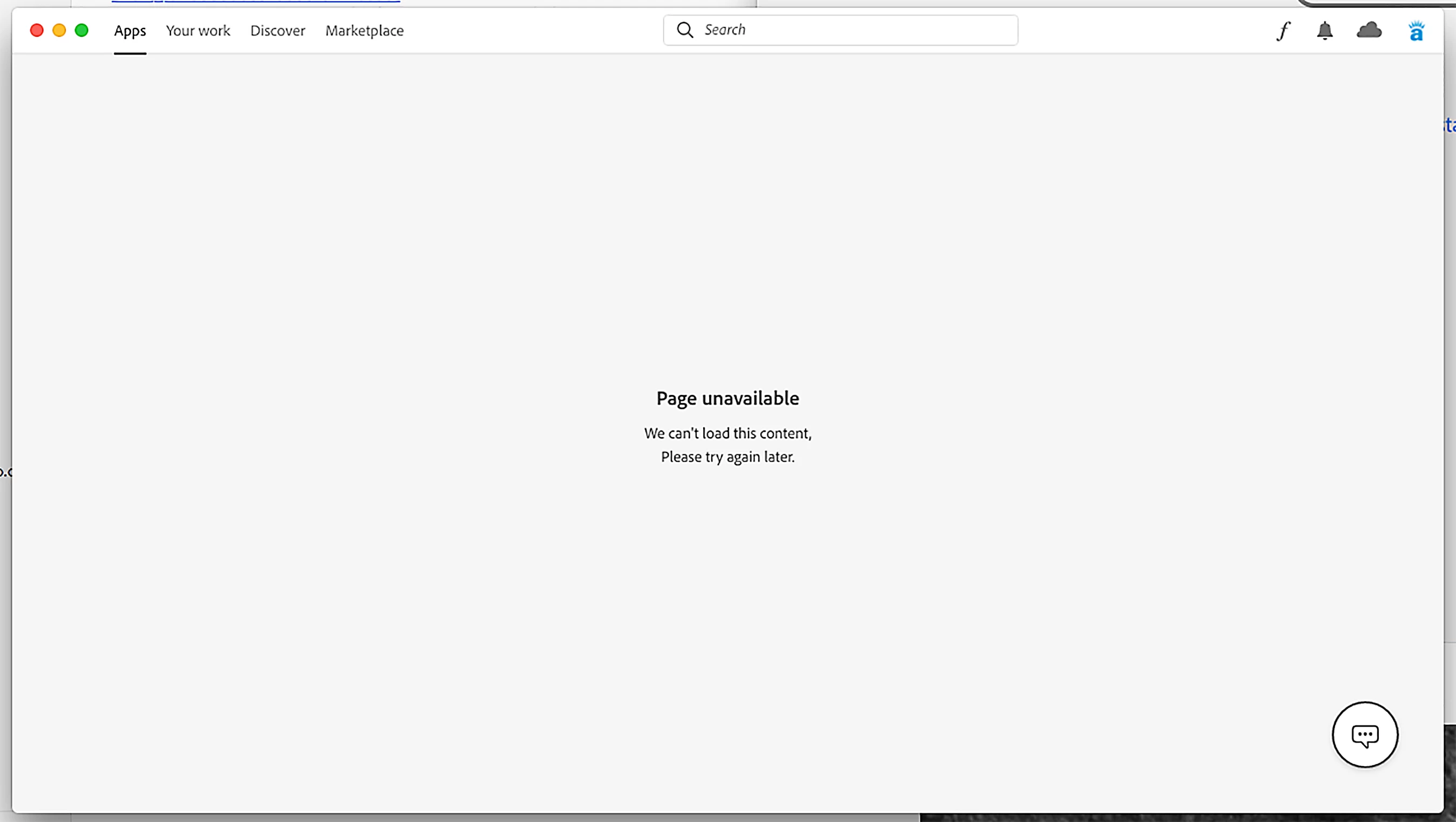
Task: Open the notifications bell
Action: [x=1324, y=31]
